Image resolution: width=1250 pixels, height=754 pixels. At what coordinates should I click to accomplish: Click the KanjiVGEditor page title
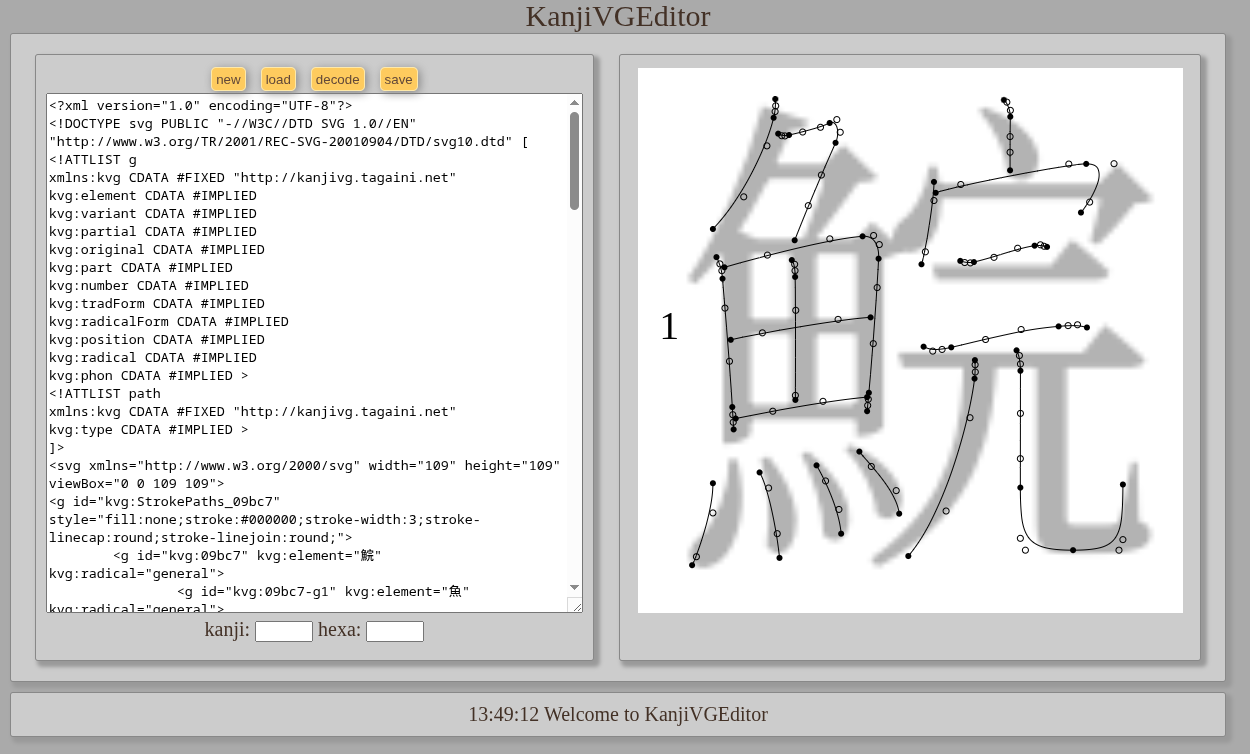click(x=618, y=16)
